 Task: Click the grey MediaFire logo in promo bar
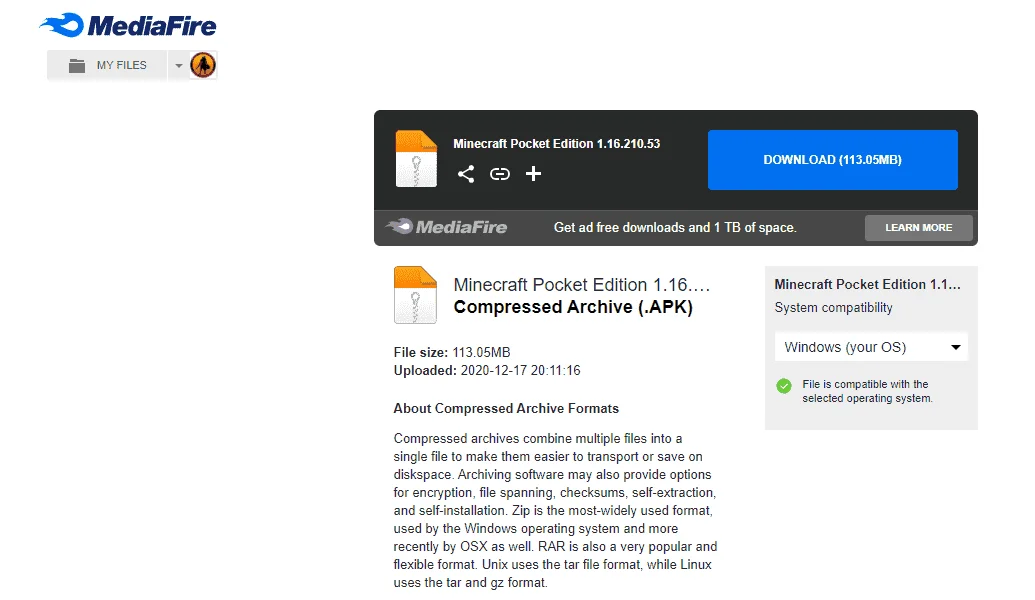click(446, 227)
